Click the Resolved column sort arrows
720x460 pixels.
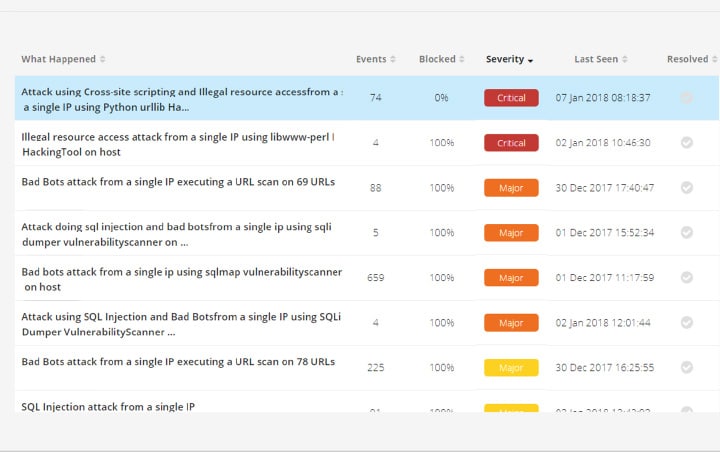click(714, 60)
